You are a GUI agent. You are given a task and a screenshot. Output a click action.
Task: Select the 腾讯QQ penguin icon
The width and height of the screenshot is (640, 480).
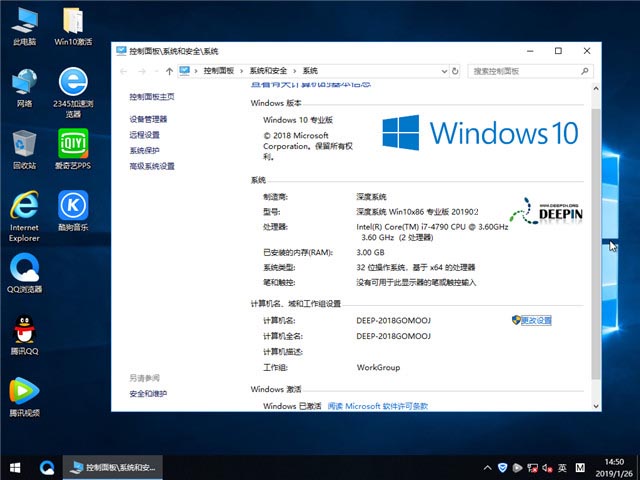(x=24, y=335)
